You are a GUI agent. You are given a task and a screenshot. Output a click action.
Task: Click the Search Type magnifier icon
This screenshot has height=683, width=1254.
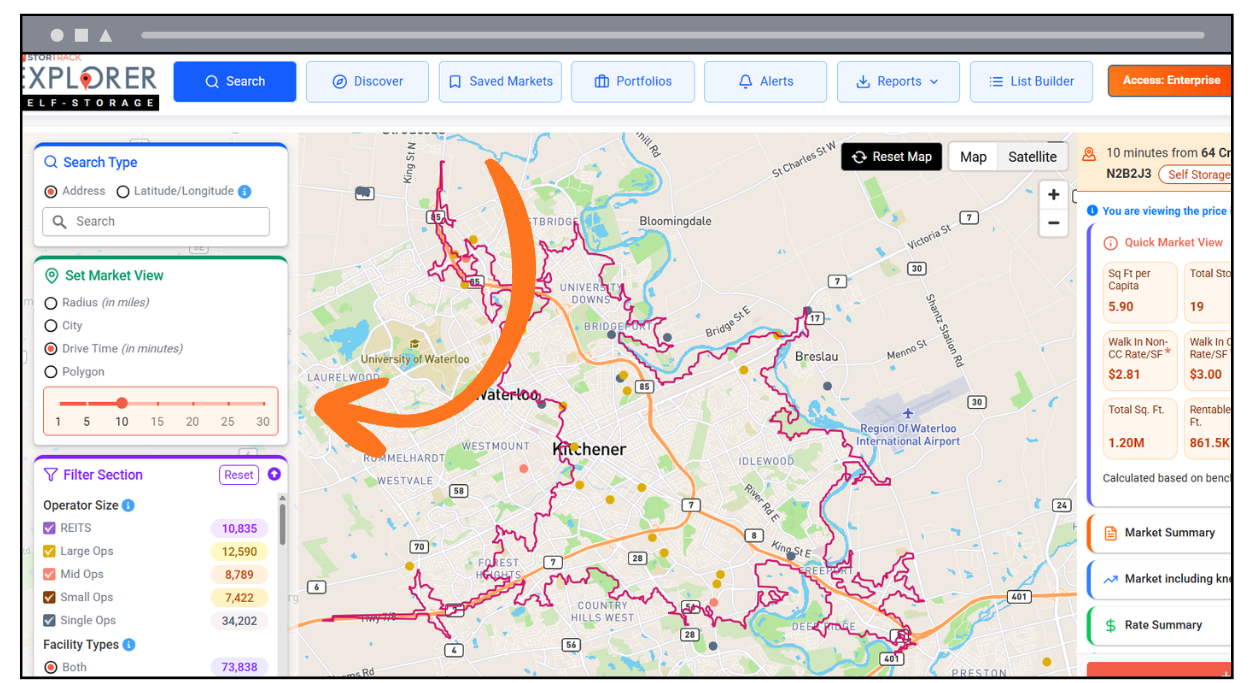(51, 162)
